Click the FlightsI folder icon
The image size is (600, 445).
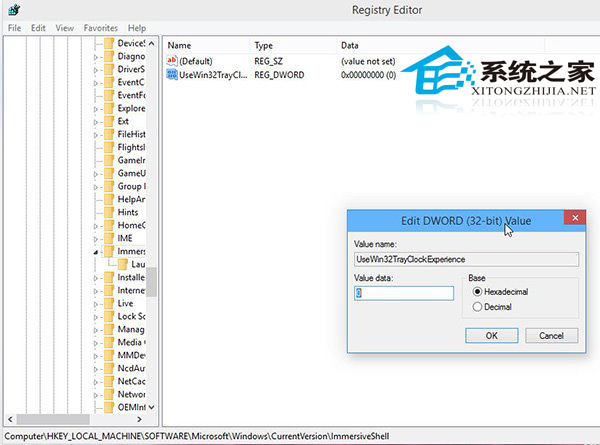(109, 147)
